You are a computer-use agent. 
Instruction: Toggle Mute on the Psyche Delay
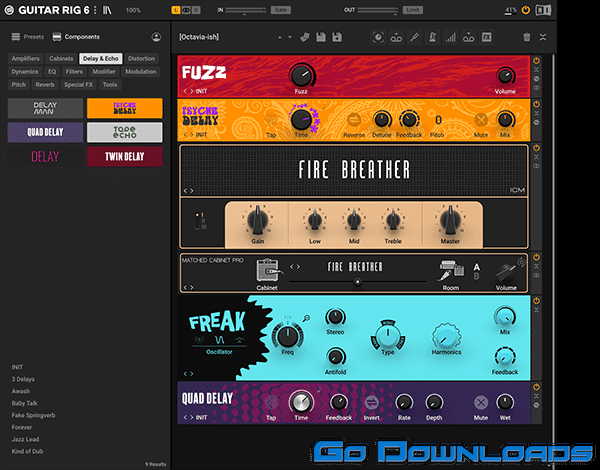click(x=479, y=121)
